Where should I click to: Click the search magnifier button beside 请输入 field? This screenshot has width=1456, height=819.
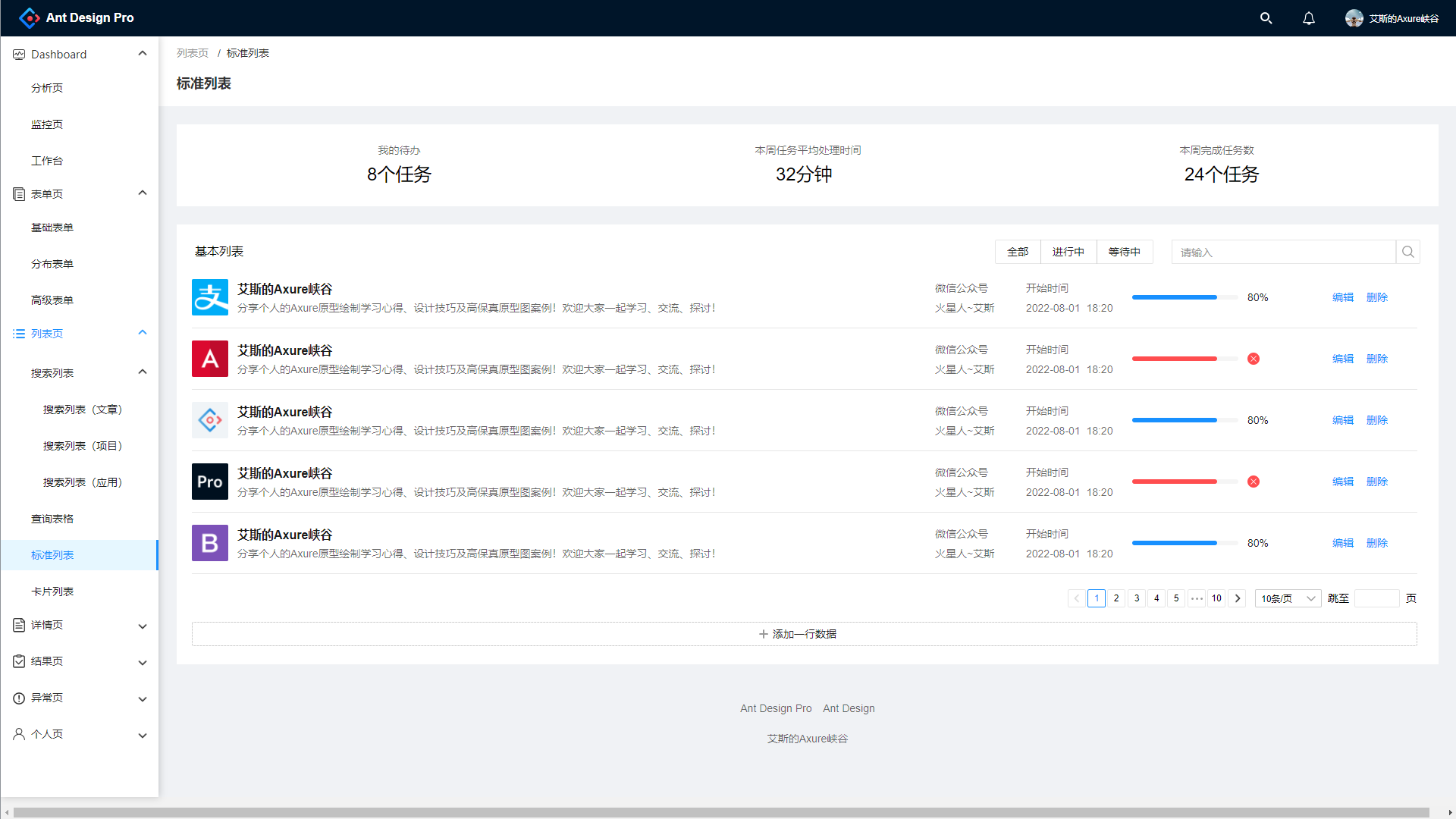tap(1408, 252)
